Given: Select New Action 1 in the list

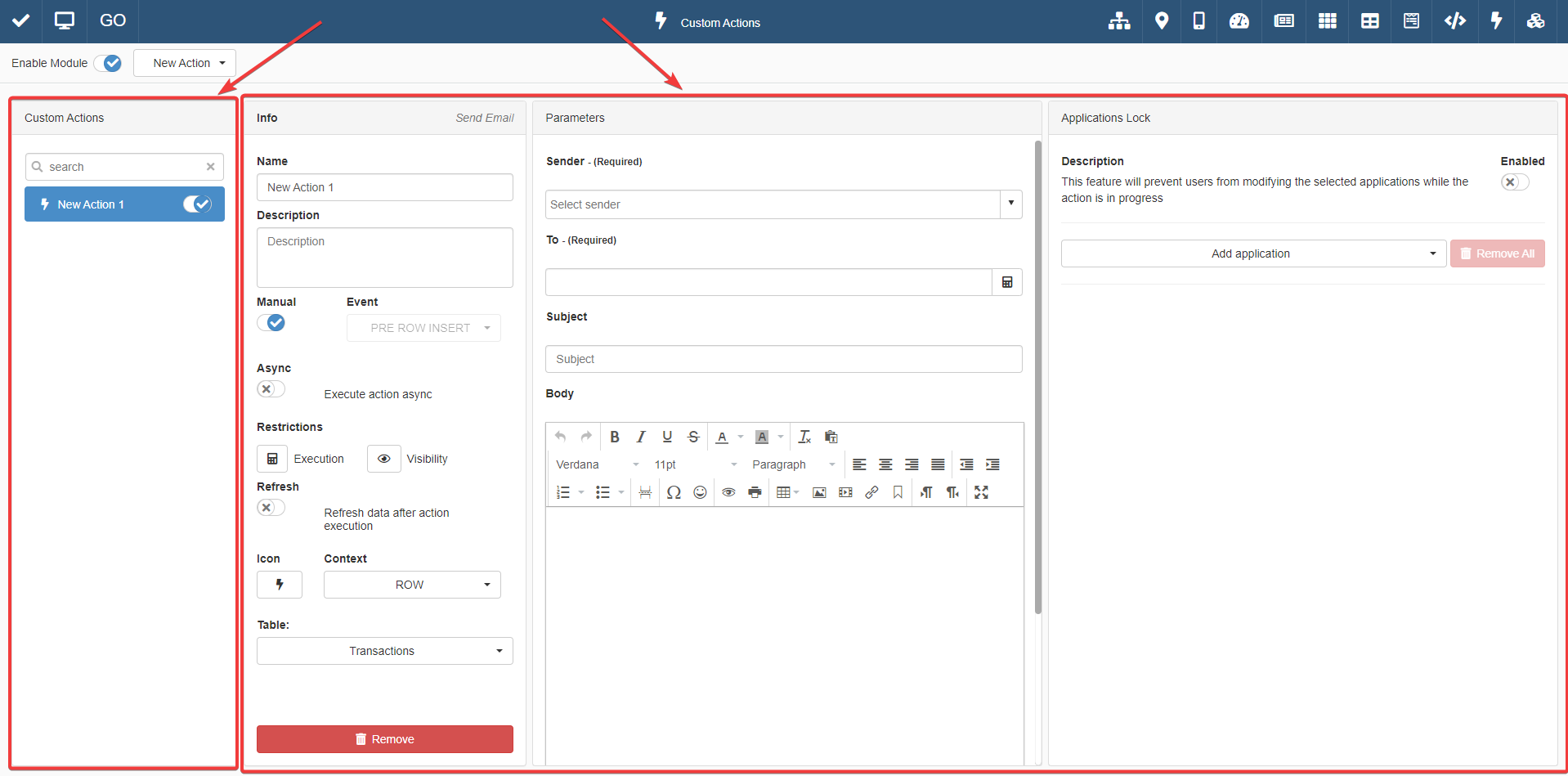Looking at the screenshot, I should pos(106,204).
